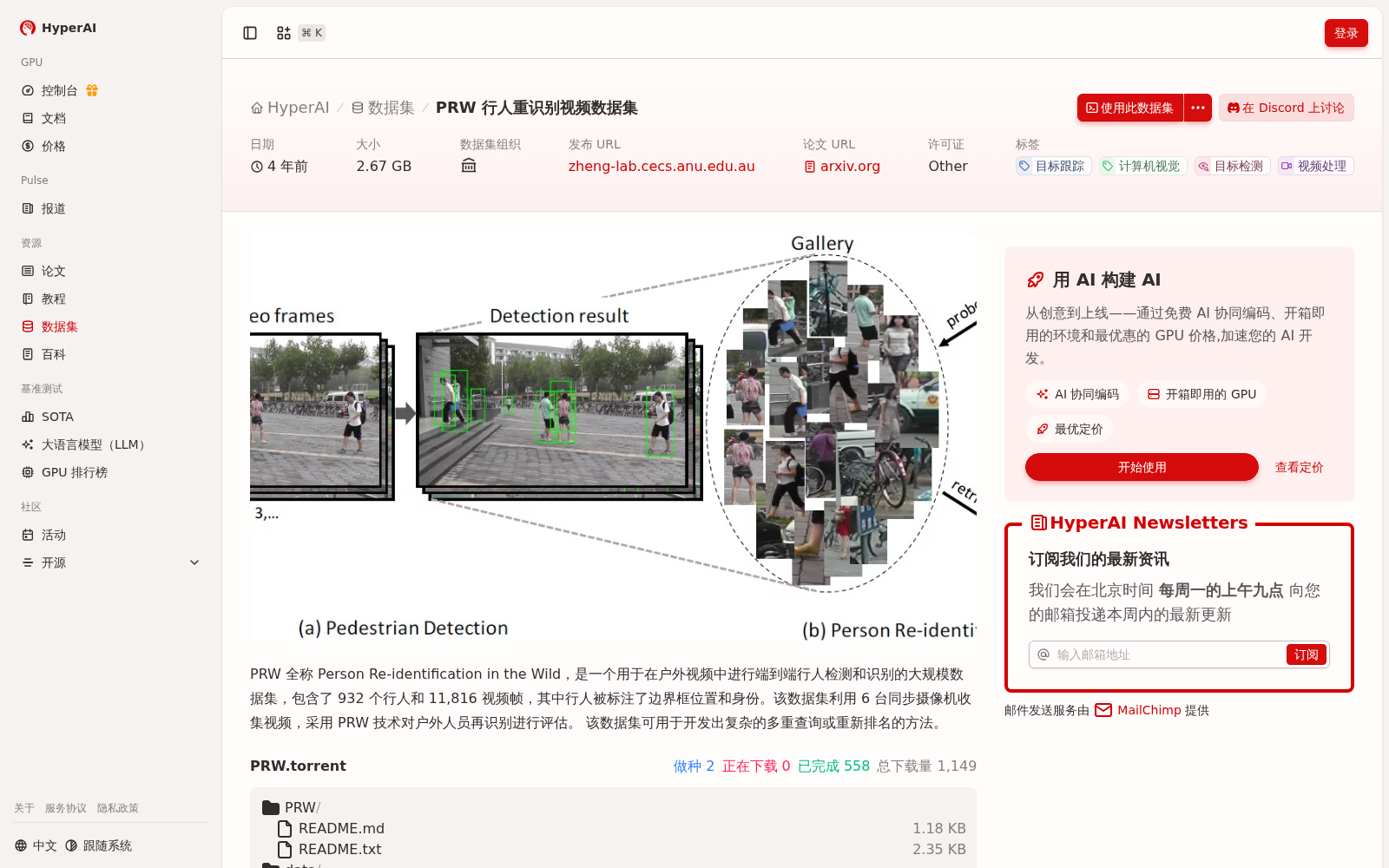Change language via 中文 selector
The height and width of the screenshot is (868, 1389).
36,845
